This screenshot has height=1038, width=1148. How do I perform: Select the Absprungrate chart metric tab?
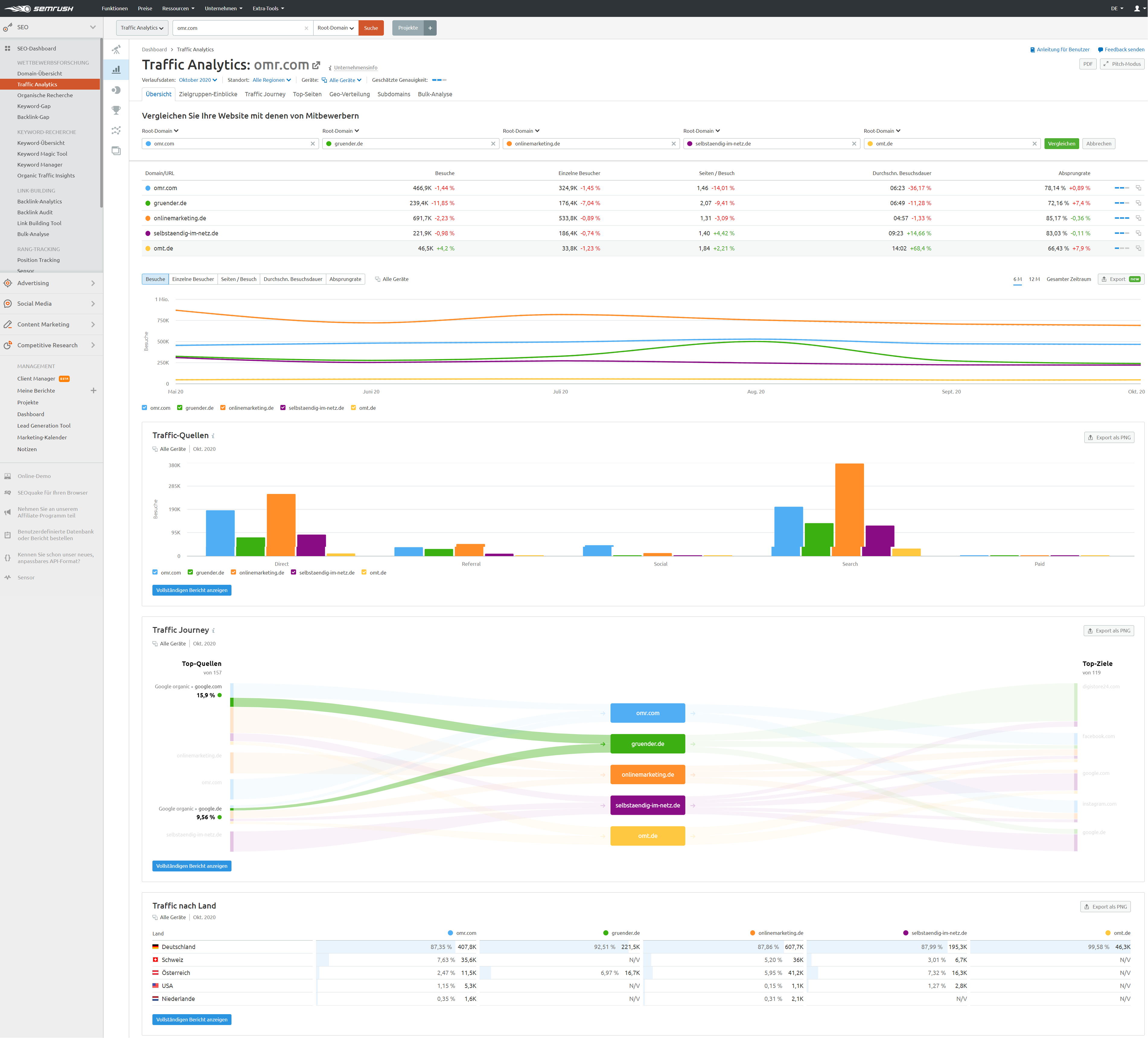tap(345, 279)
